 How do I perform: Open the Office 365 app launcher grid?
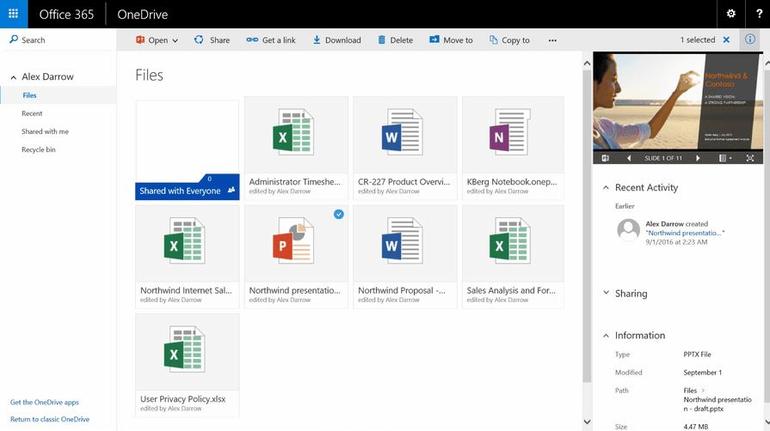click(x=14, y=14)
